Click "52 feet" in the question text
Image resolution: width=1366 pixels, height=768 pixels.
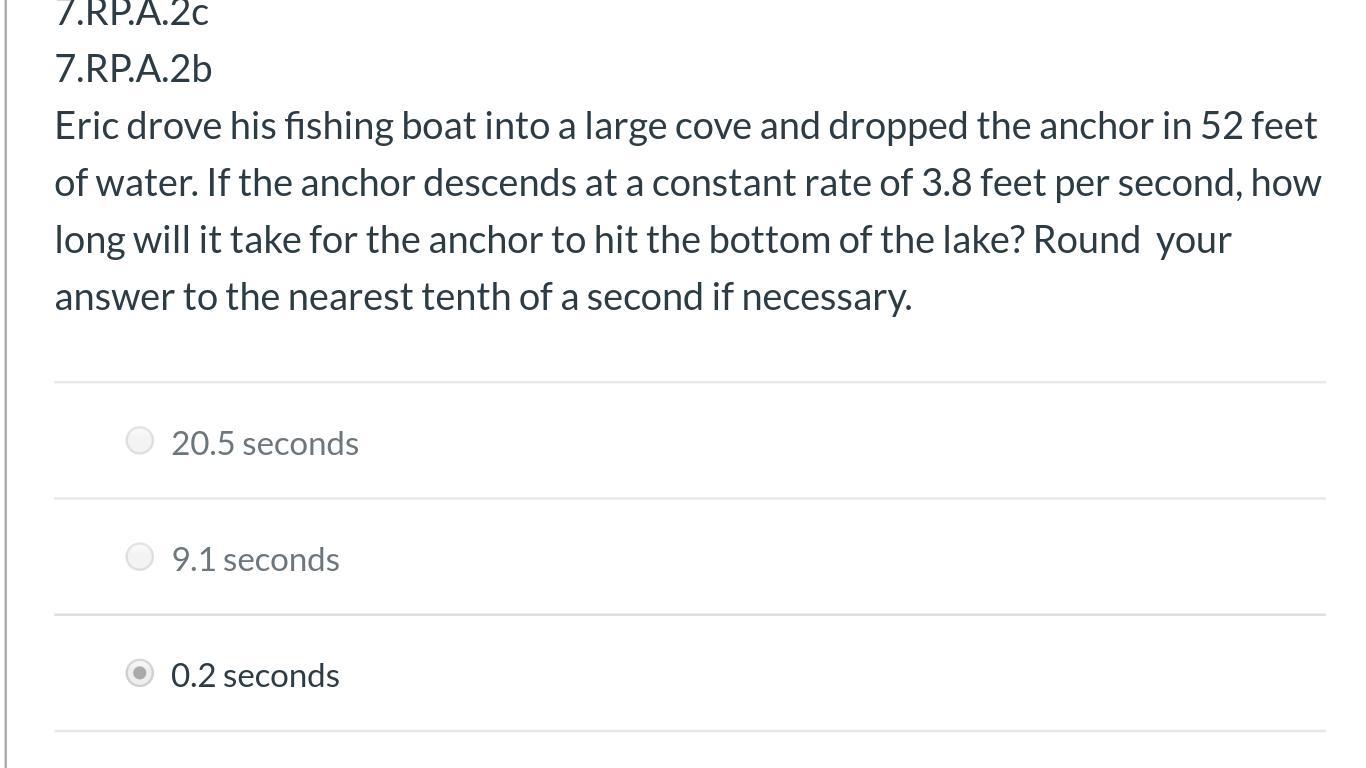[x=1258, y=126]
